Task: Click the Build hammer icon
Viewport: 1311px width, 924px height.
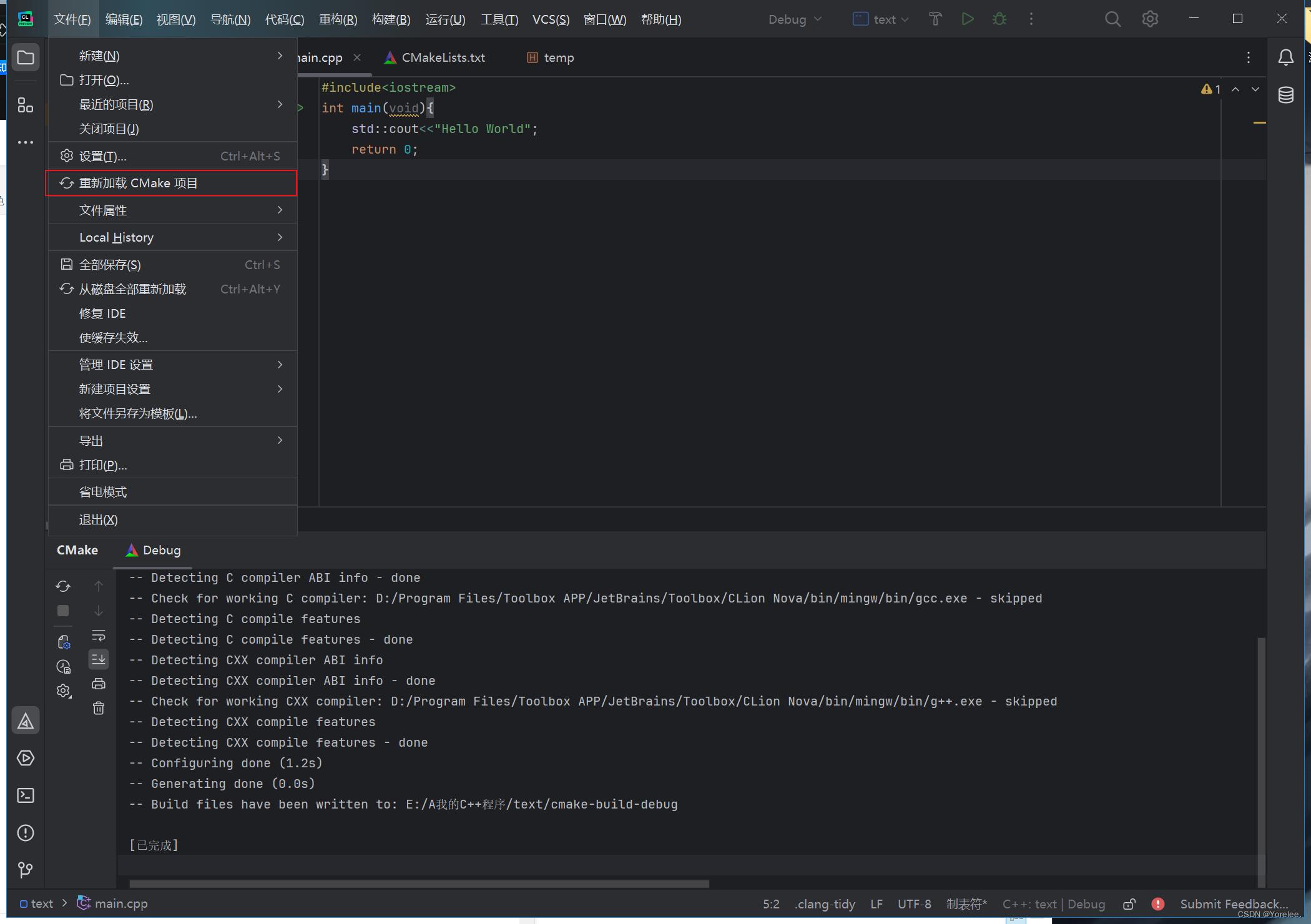Action: tap(935, 19)
